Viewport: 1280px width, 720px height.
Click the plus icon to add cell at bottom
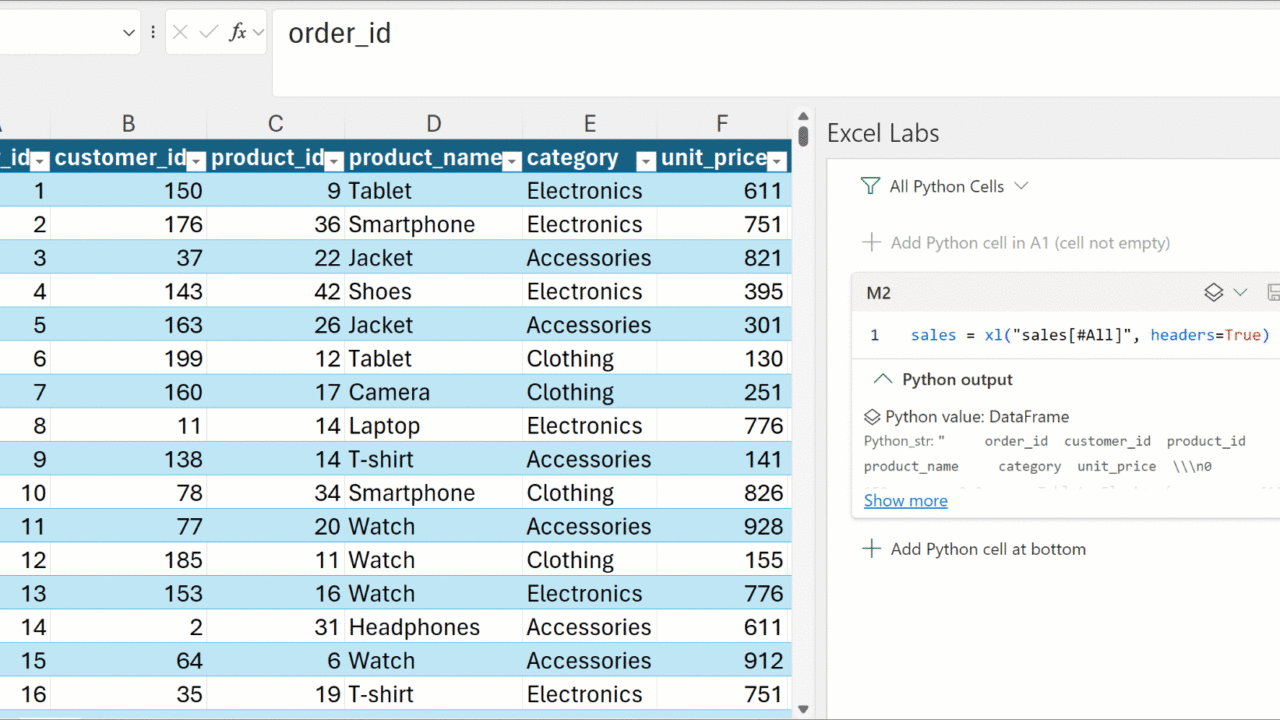[872, 549]
